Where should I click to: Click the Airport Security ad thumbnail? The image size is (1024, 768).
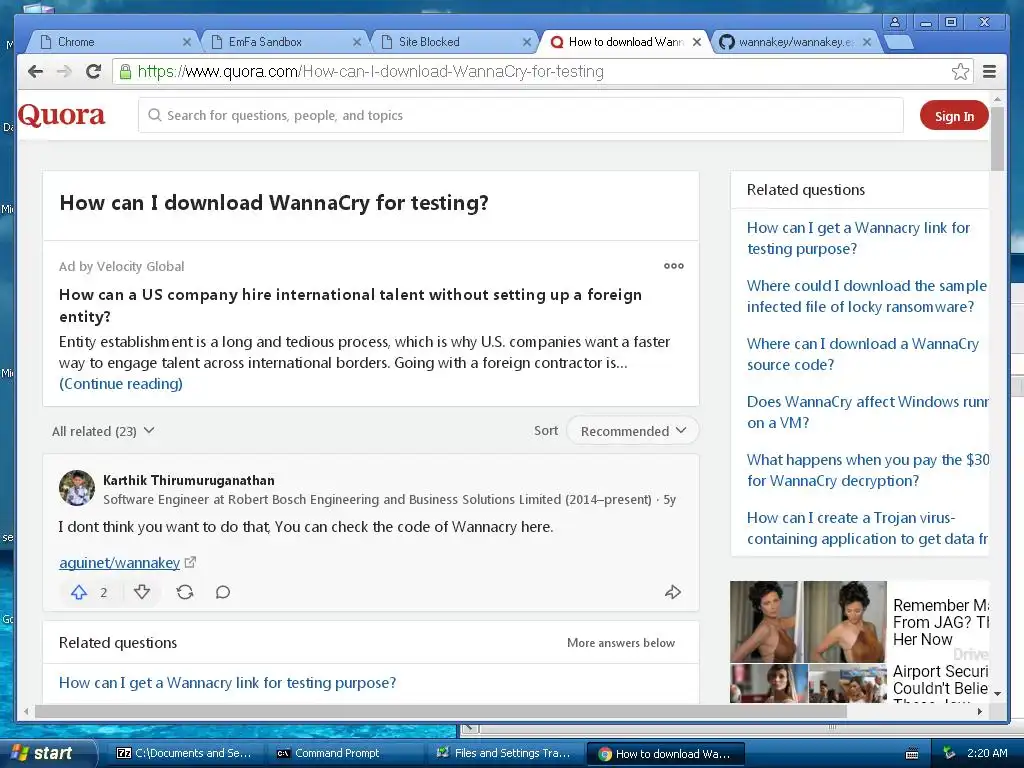[x=808, y=683]
